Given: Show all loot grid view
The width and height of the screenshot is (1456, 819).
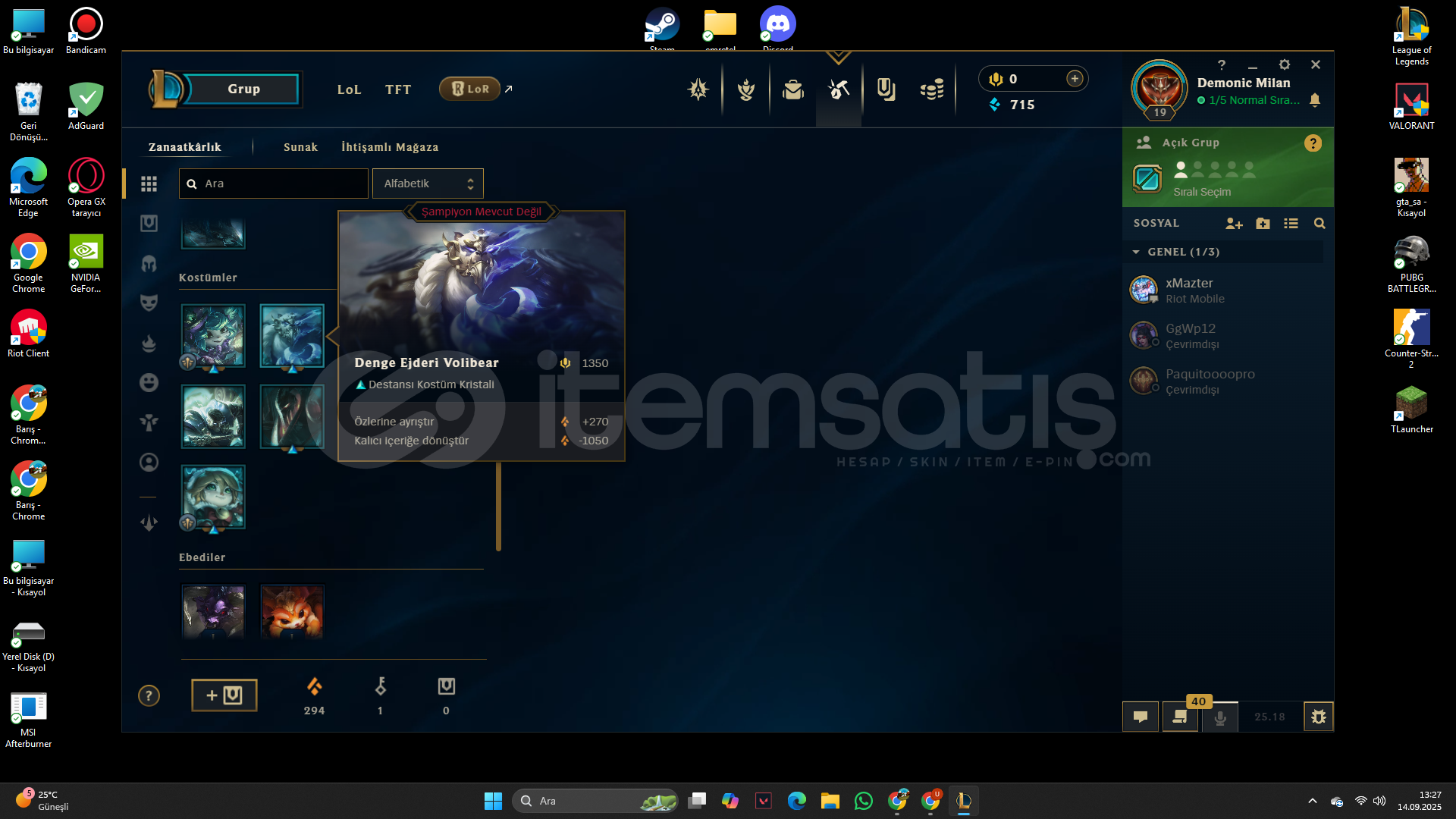Looking at the screenshot, I should pos(149,184).
